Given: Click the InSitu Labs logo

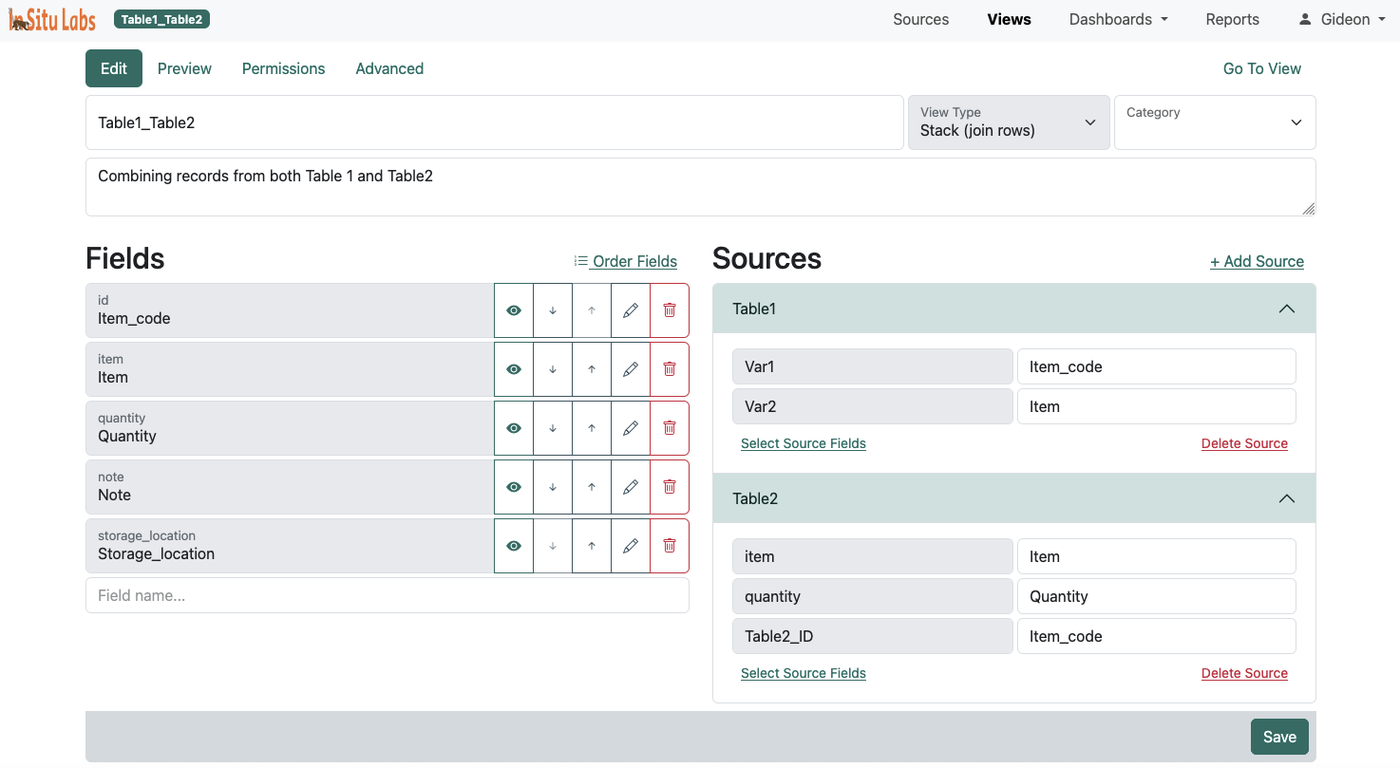Looking at the screenshot, I should click(x=52, y=18).
